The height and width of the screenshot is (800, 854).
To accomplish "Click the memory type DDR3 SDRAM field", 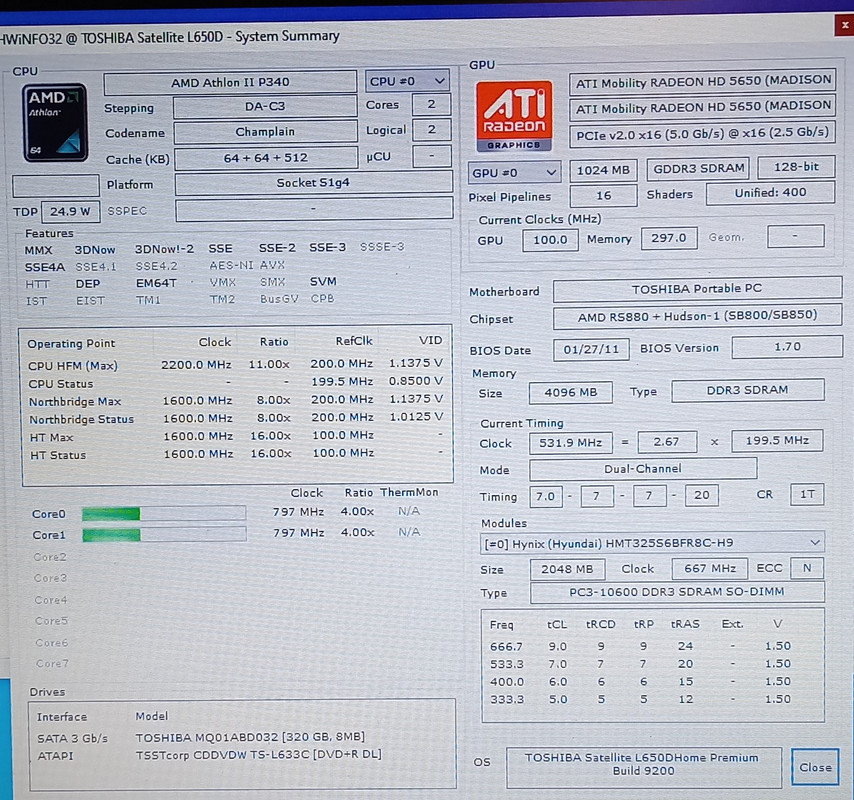I will (x=747, y=390).
